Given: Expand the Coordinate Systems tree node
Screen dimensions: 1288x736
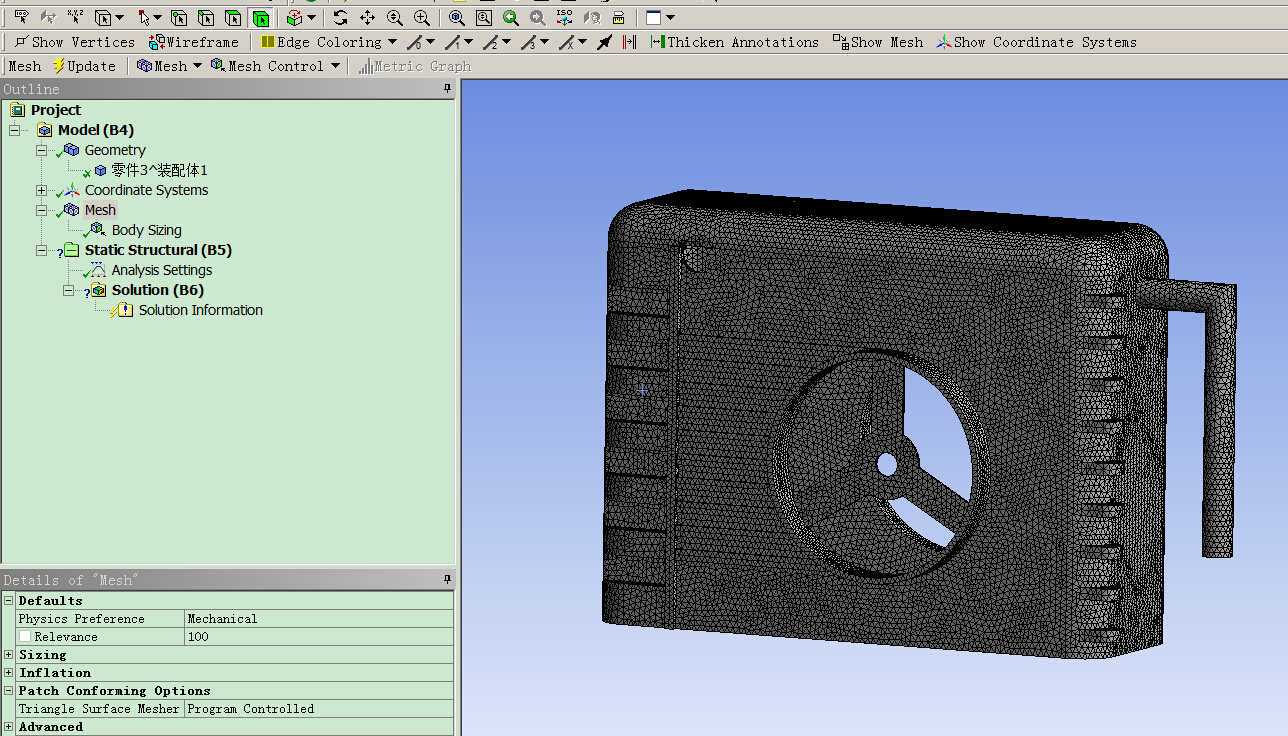Looking at the screenshot, I should tap(41, 190).
